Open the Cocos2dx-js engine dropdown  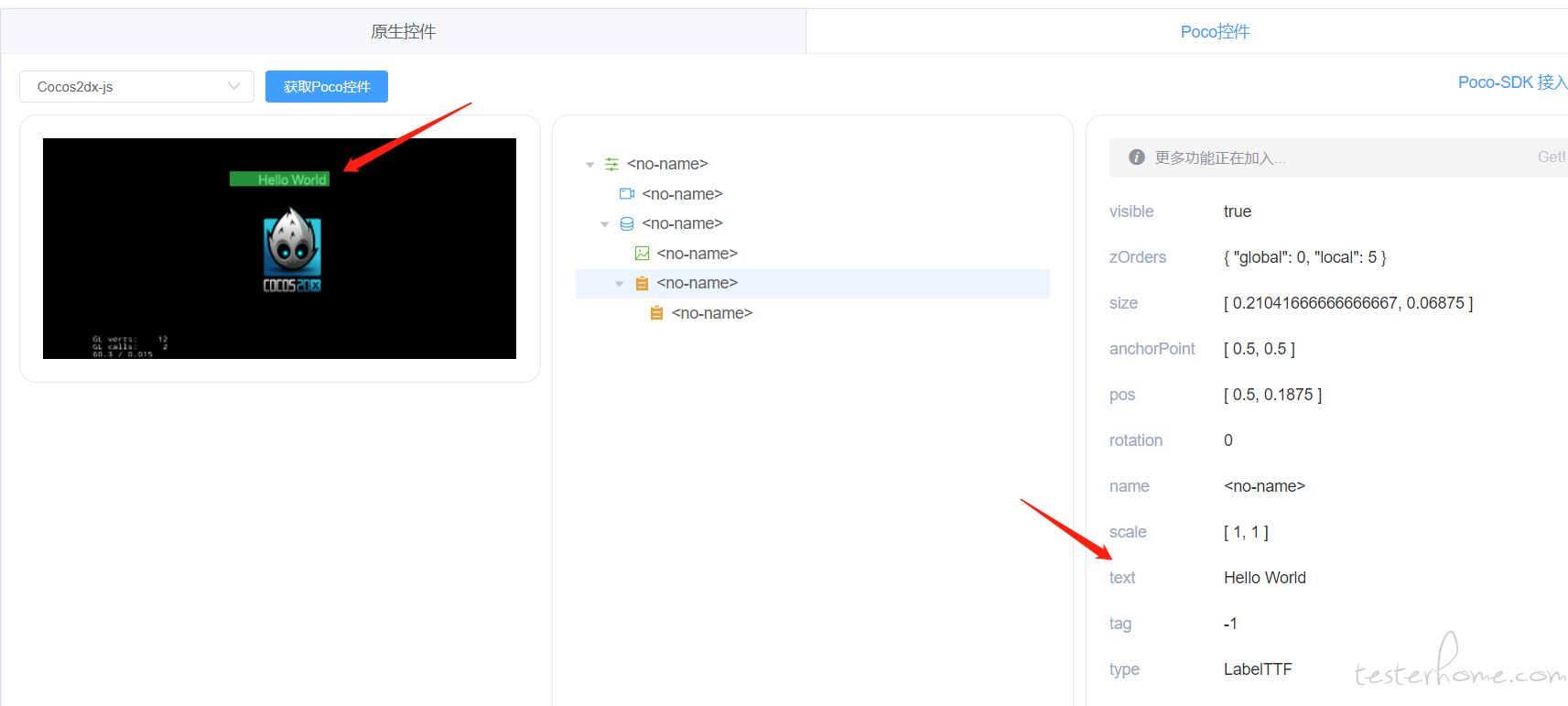[136, 87]
